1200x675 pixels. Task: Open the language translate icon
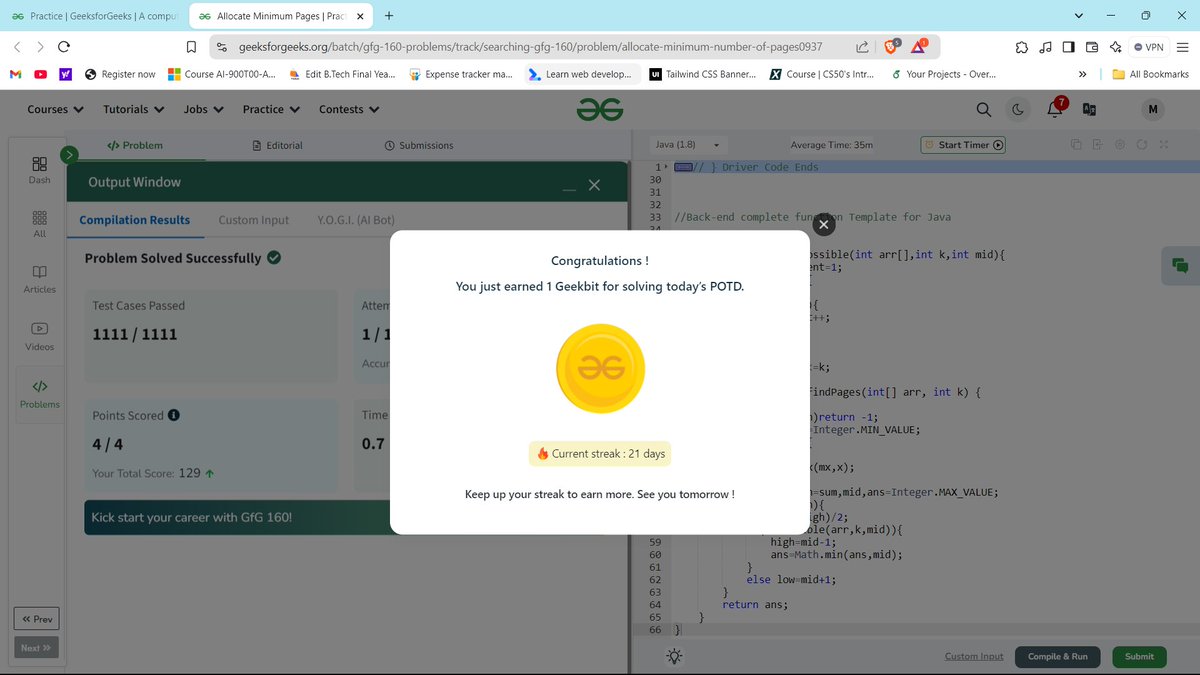(x=1089, y=109)
